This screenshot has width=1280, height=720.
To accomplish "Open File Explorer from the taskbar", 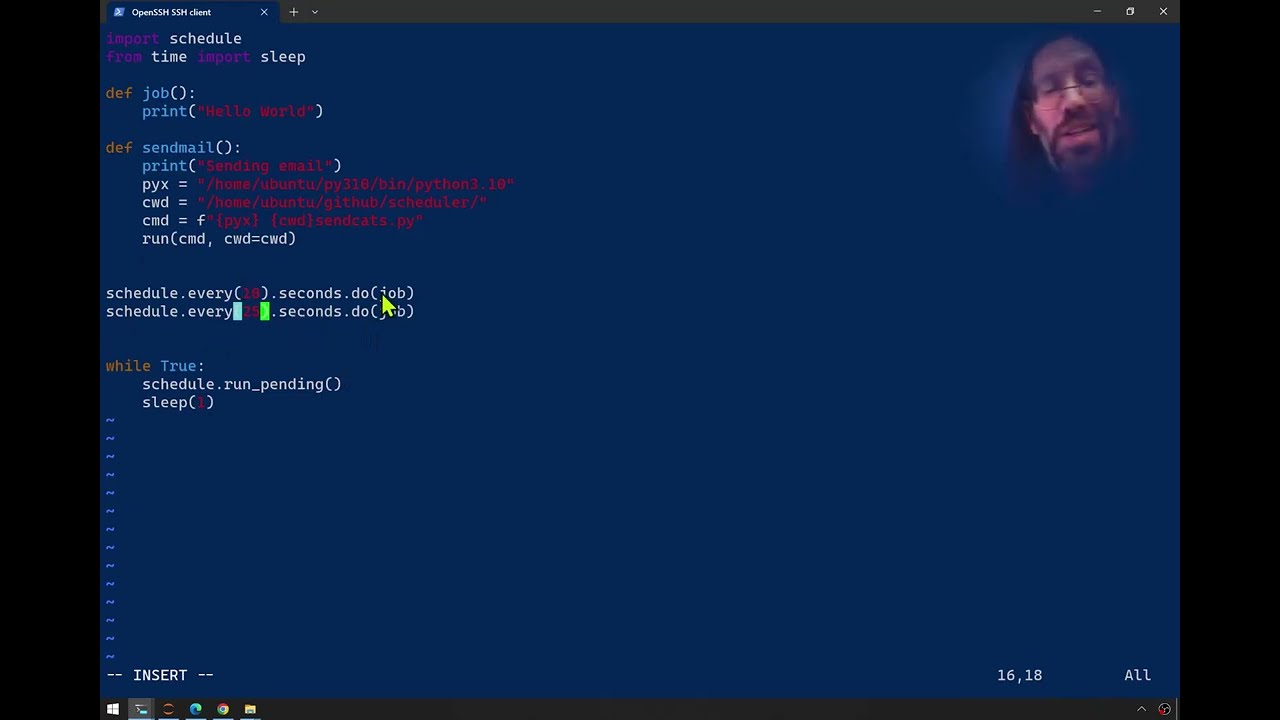I will coord(250,709).
